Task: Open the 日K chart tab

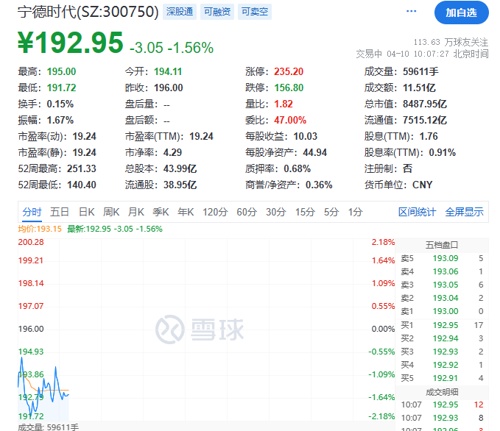Action: 86,212
